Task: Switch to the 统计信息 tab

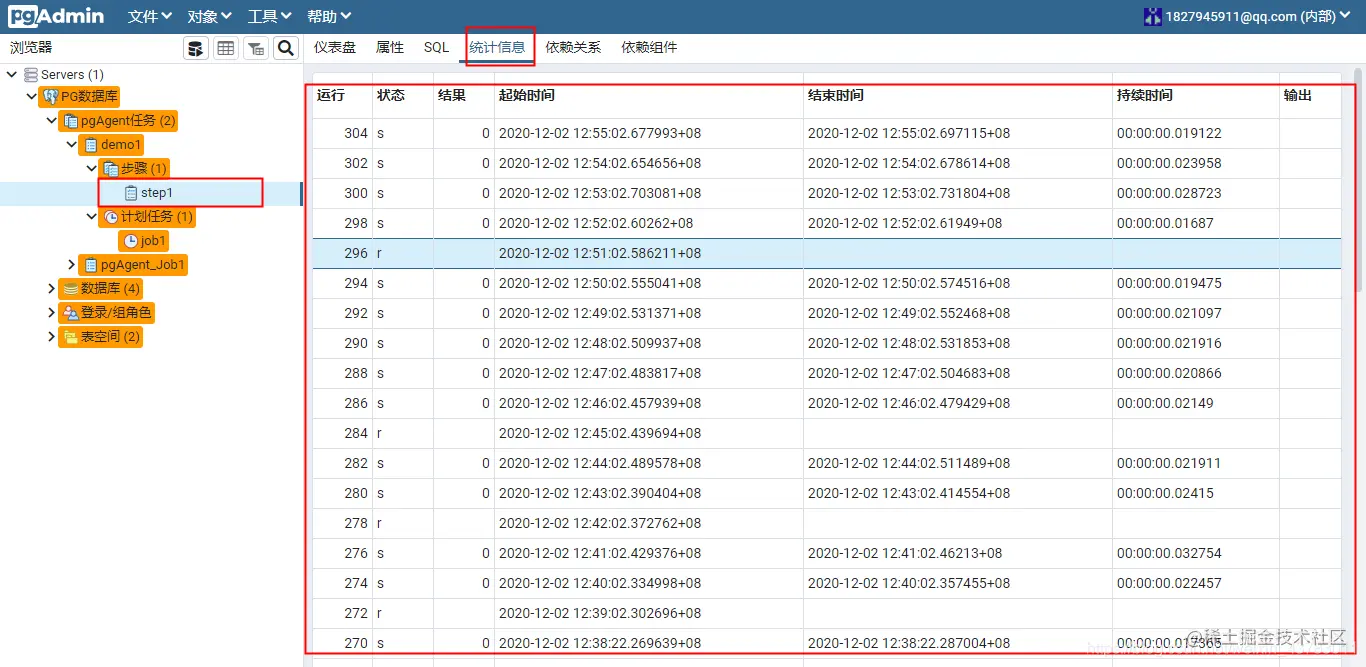Action: click(497, 47)
